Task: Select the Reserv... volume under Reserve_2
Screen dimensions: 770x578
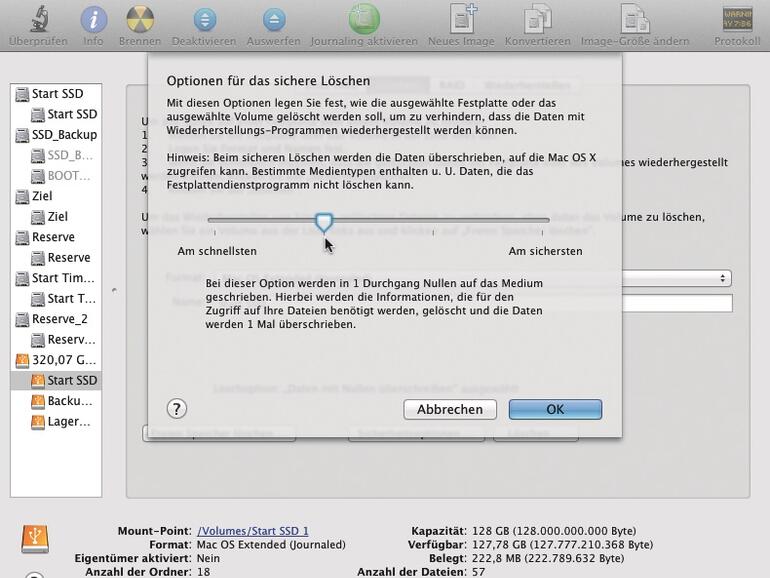Action: pyautogui.click(x=56, y=339)
